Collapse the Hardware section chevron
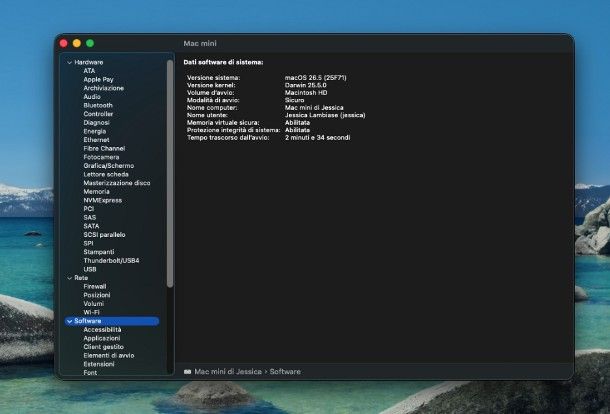Screen dimensions: 610x414 point(70,62)
